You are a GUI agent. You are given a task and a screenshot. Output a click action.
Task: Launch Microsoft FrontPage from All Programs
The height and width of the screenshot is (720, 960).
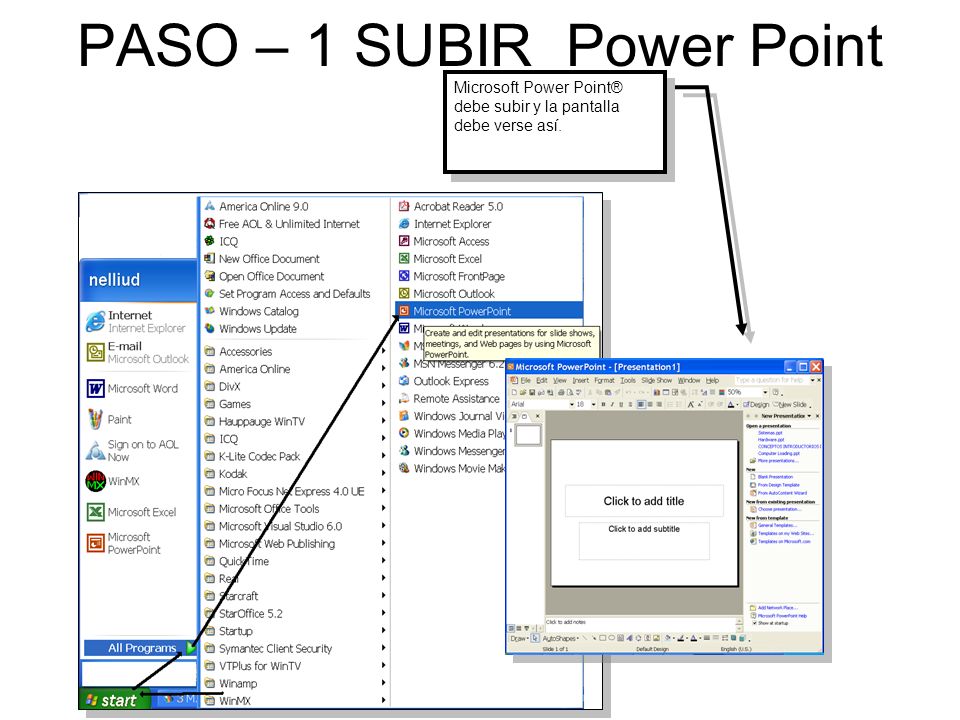[452, 276]
